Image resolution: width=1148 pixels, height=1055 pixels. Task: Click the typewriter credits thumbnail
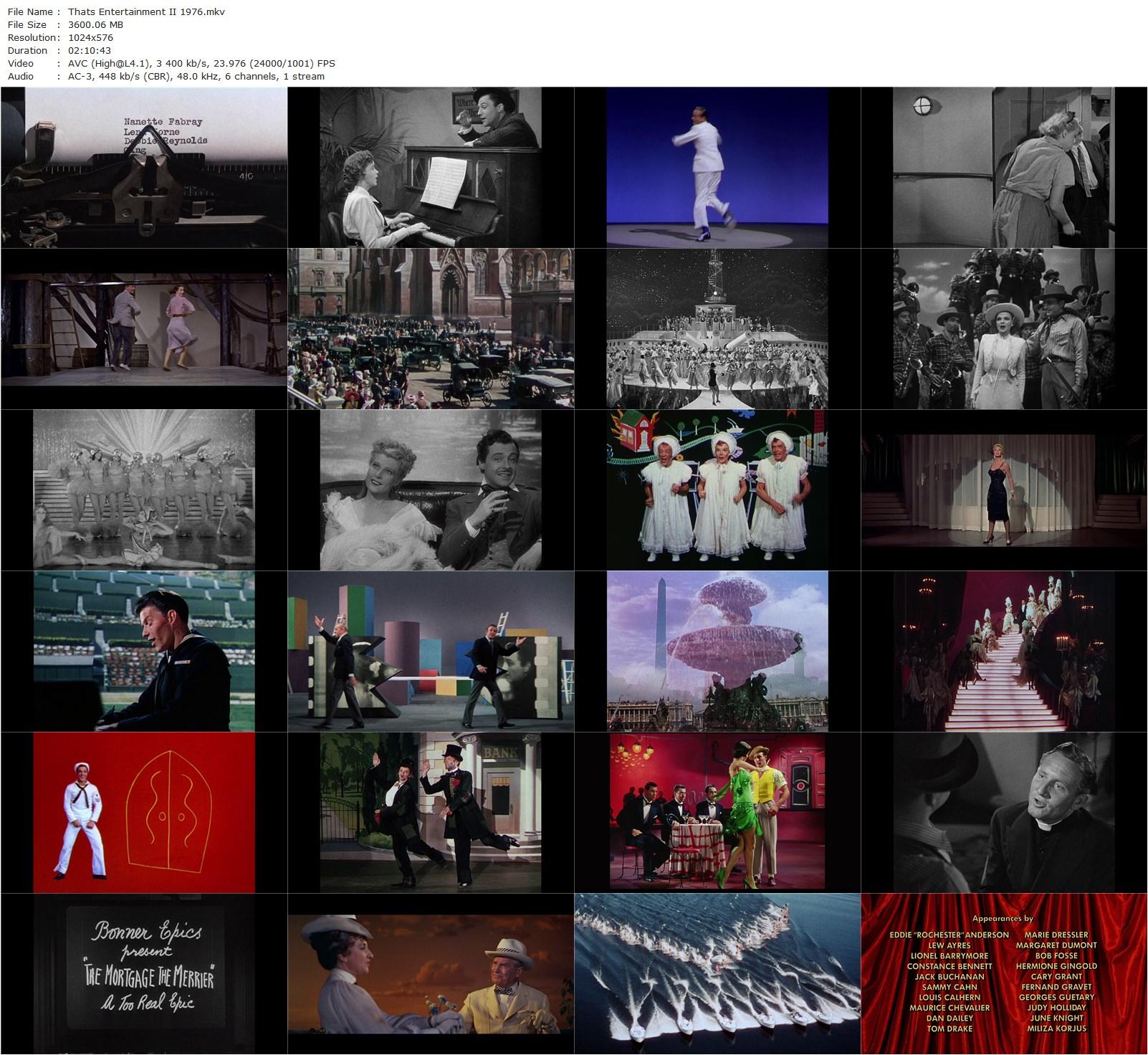coord(144,168)
